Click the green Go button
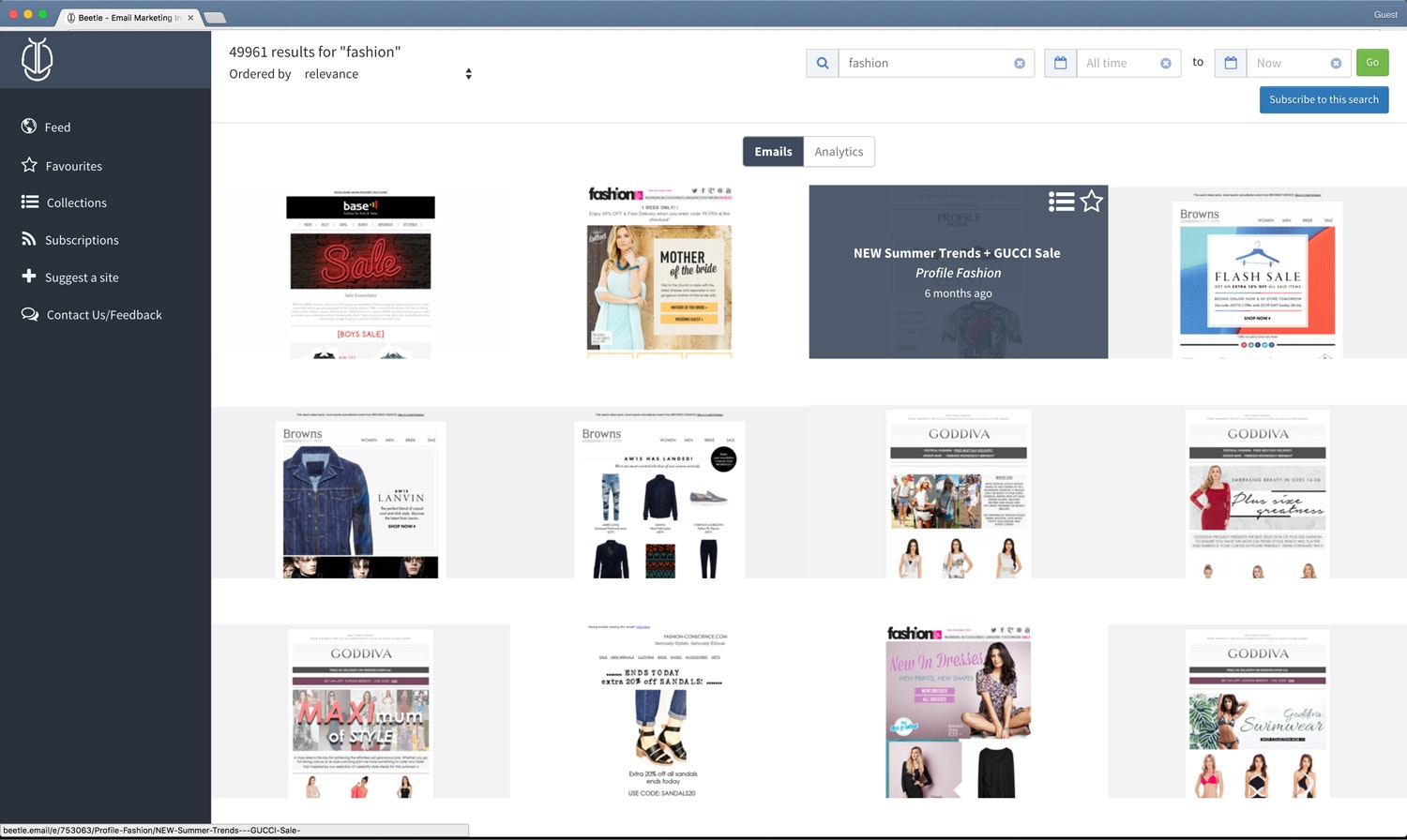1407x840 pixels. [x=1372, y=63]
